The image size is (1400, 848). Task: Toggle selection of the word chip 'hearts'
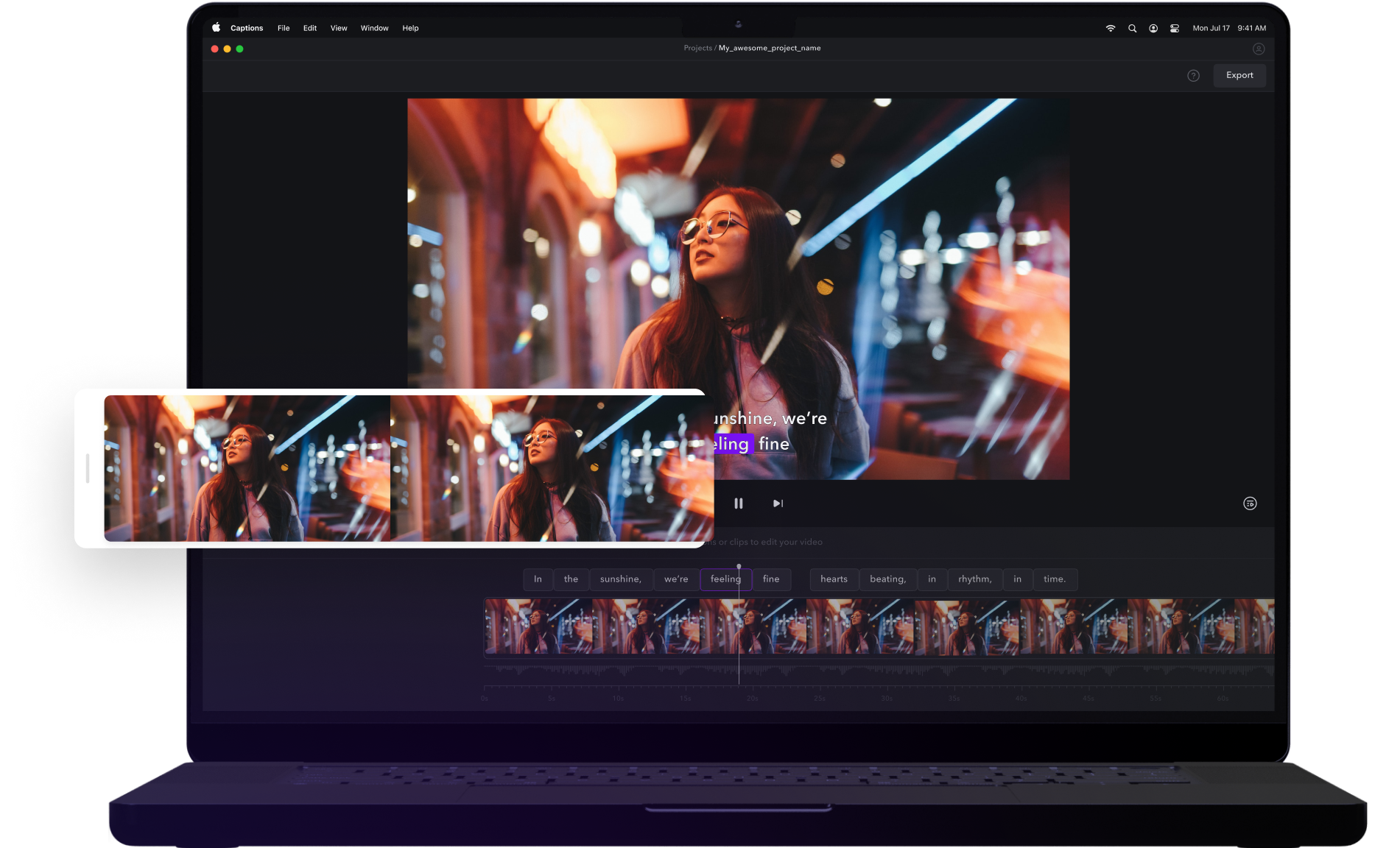pos(833,579)
